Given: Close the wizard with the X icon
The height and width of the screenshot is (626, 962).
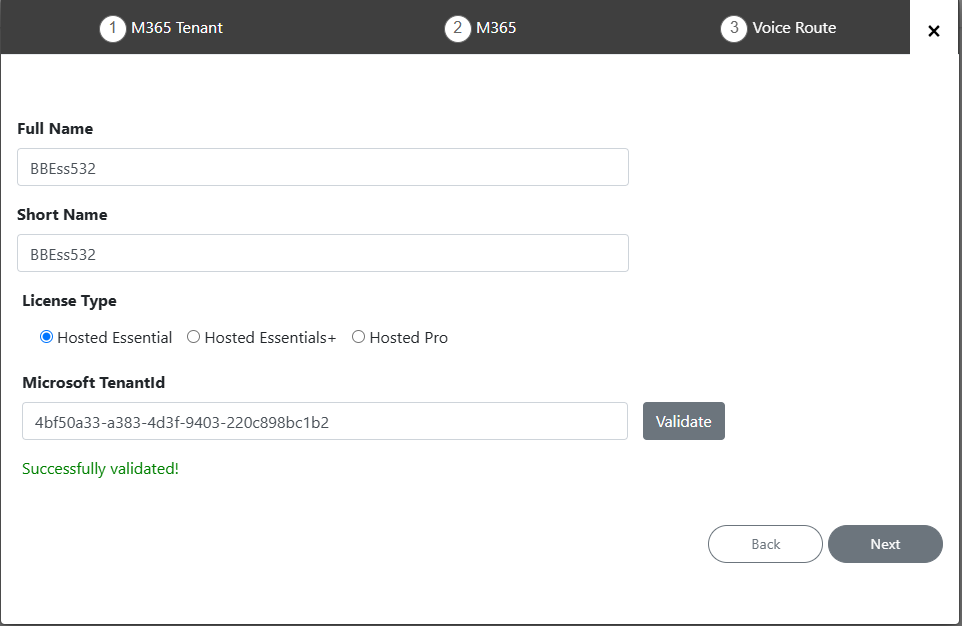Looking at the screenshot, I should pos(934,31).
